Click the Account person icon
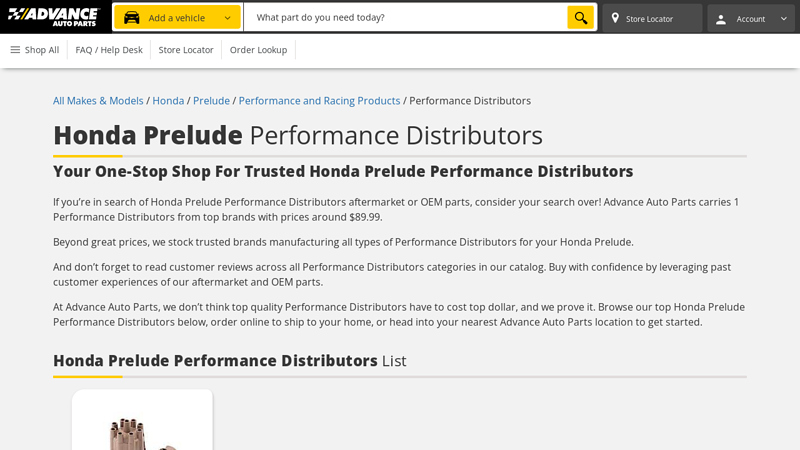The image size is (800, 450). pyautogui.click(x=721, y=19)
